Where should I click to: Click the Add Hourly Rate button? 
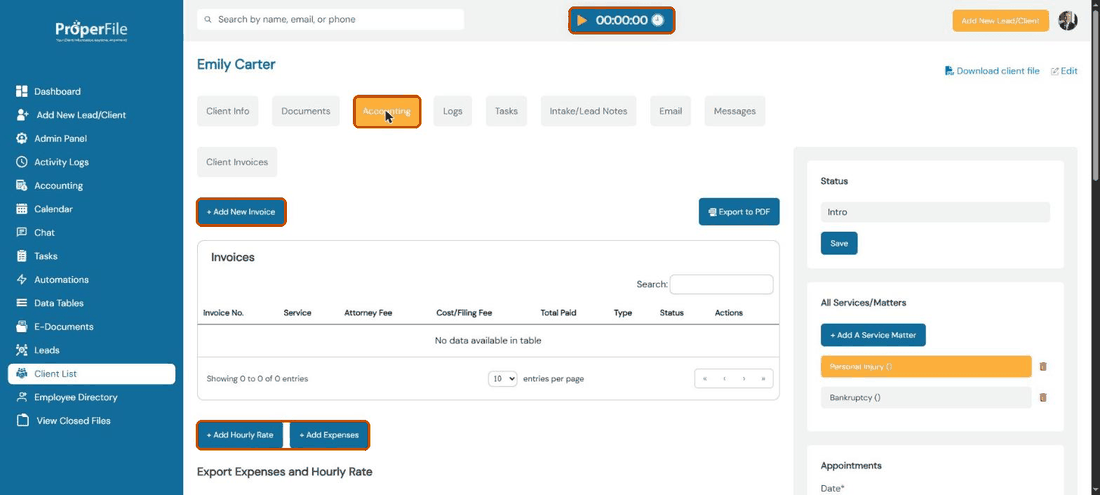(240, 435)
